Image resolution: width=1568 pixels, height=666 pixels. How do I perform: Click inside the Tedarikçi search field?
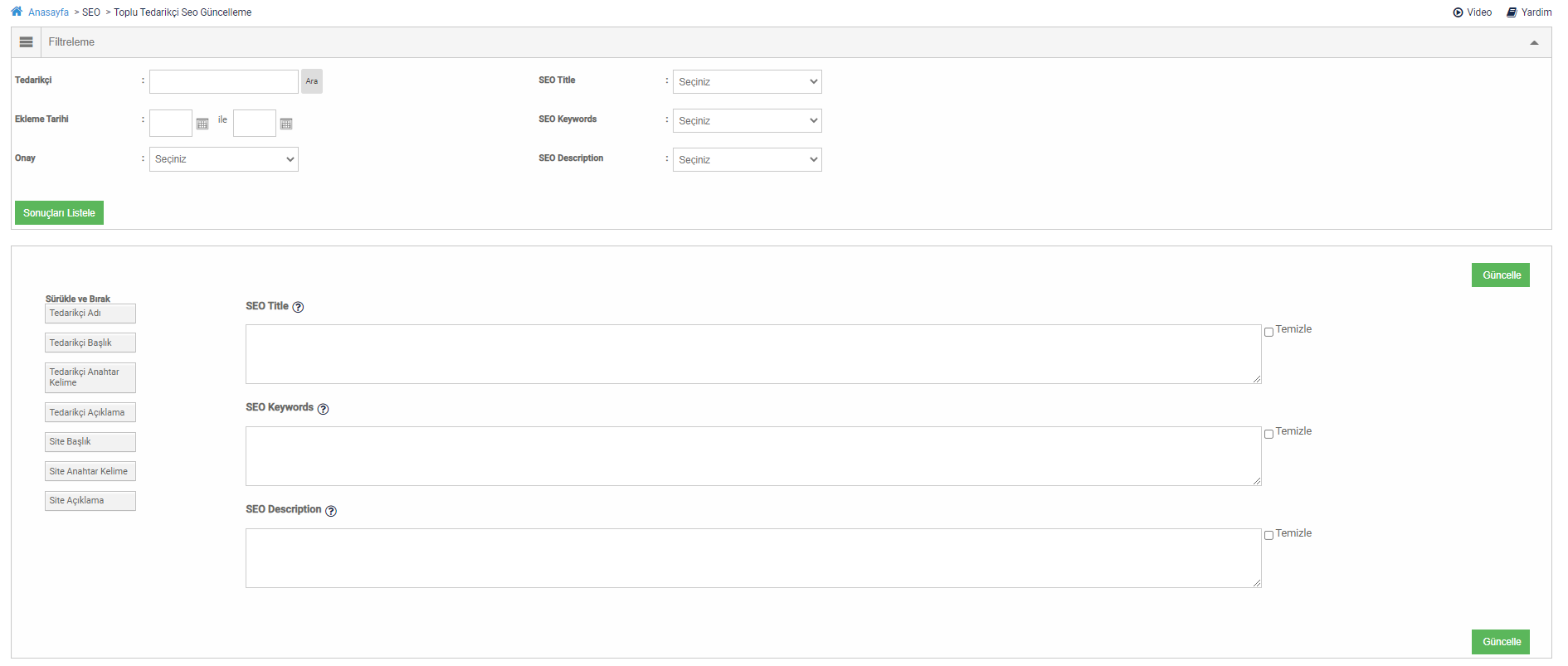click(223, 81)
